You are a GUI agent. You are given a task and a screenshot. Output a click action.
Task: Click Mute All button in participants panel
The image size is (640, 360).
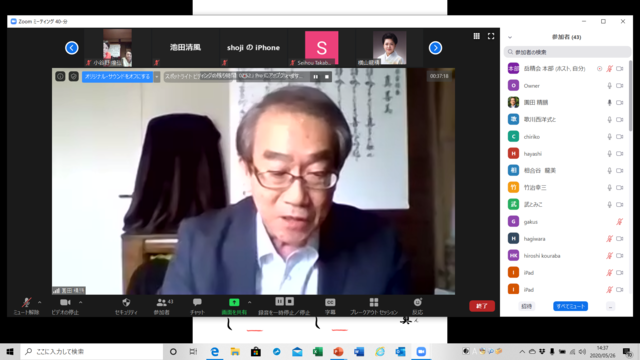570,306
